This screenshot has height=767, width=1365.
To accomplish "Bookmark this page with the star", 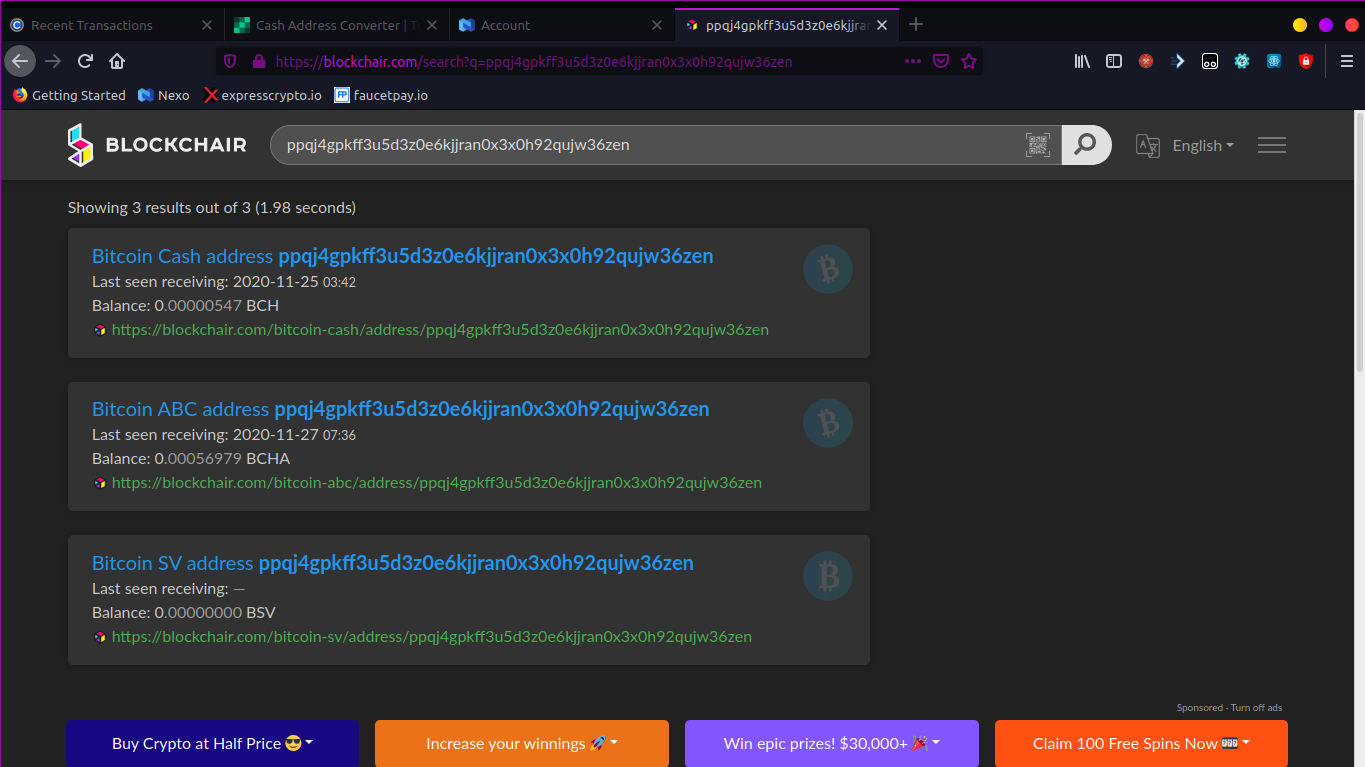I will pos(968,61).
